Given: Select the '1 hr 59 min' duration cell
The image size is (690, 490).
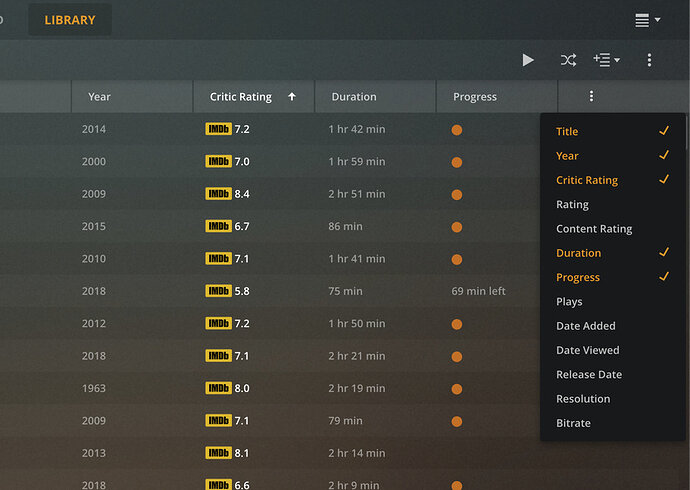Looking at the screenshot, I should click(x=356, y=161).
